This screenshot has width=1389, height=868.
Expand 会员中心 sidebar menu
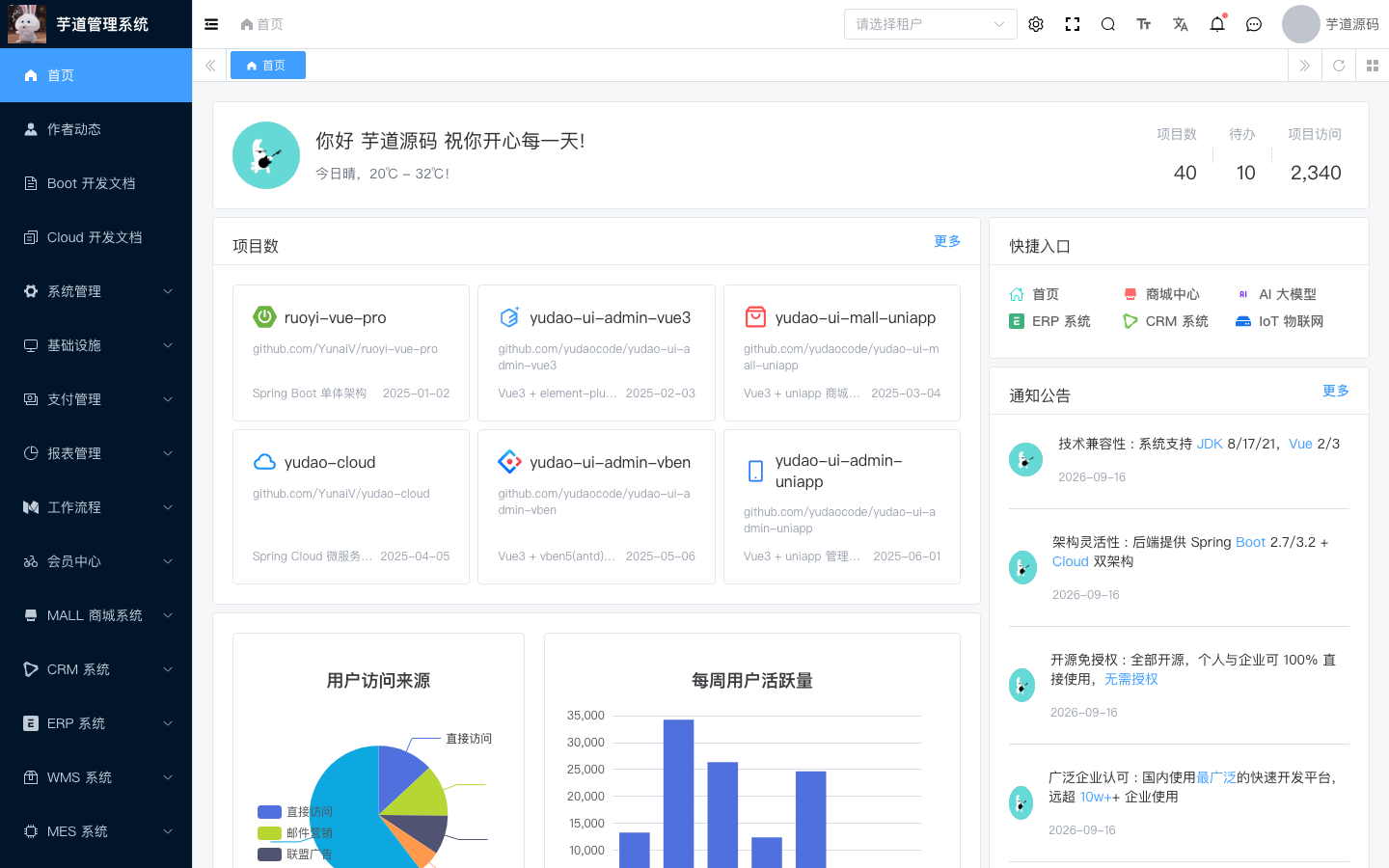point(96,561)
